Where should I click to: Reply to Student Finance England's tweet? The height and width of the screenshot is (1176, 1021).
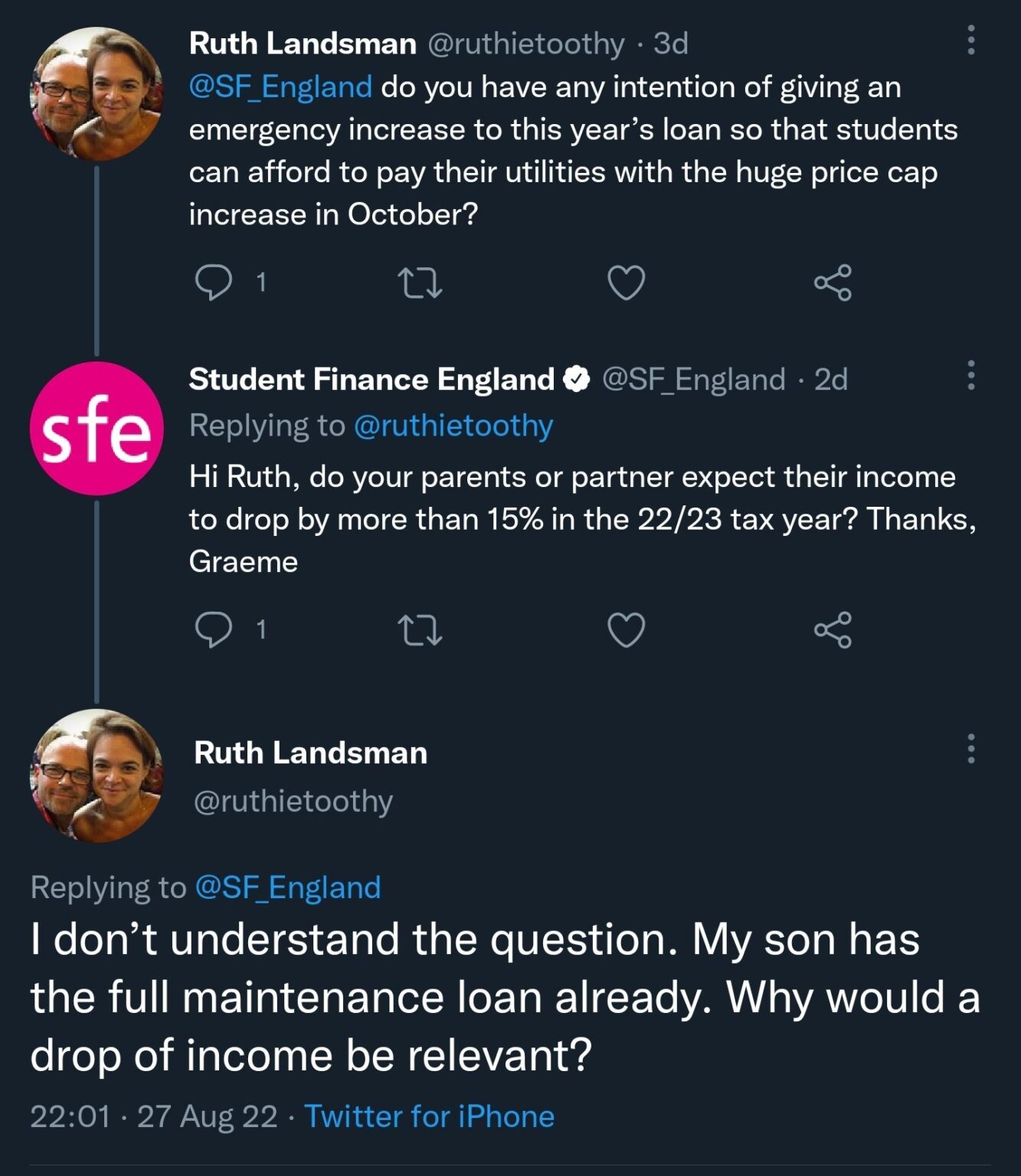tap(214, 629)
